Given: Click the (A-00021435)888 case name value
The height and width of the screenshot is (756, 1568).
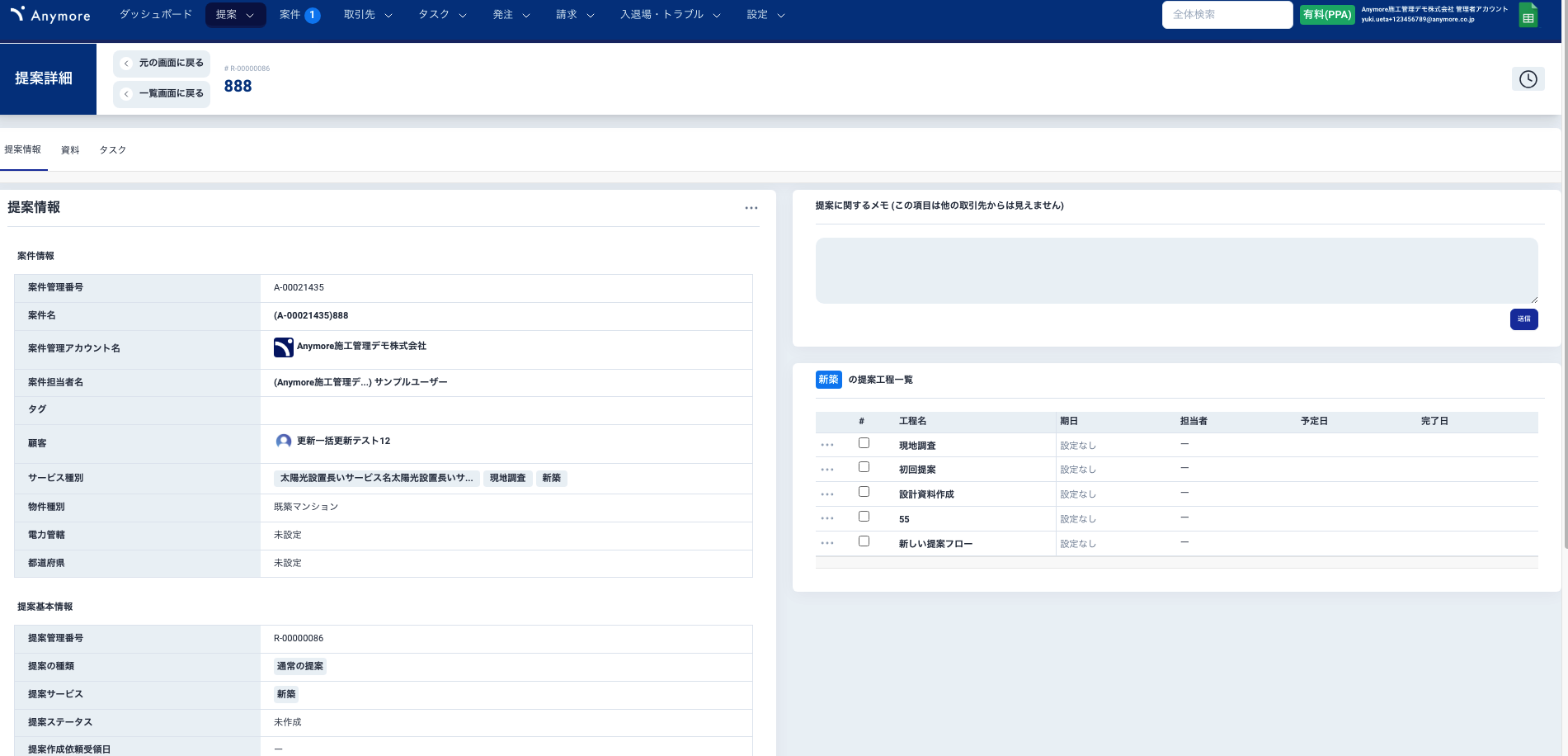Looking at the screenshot, I should click(x=311, y=316).
